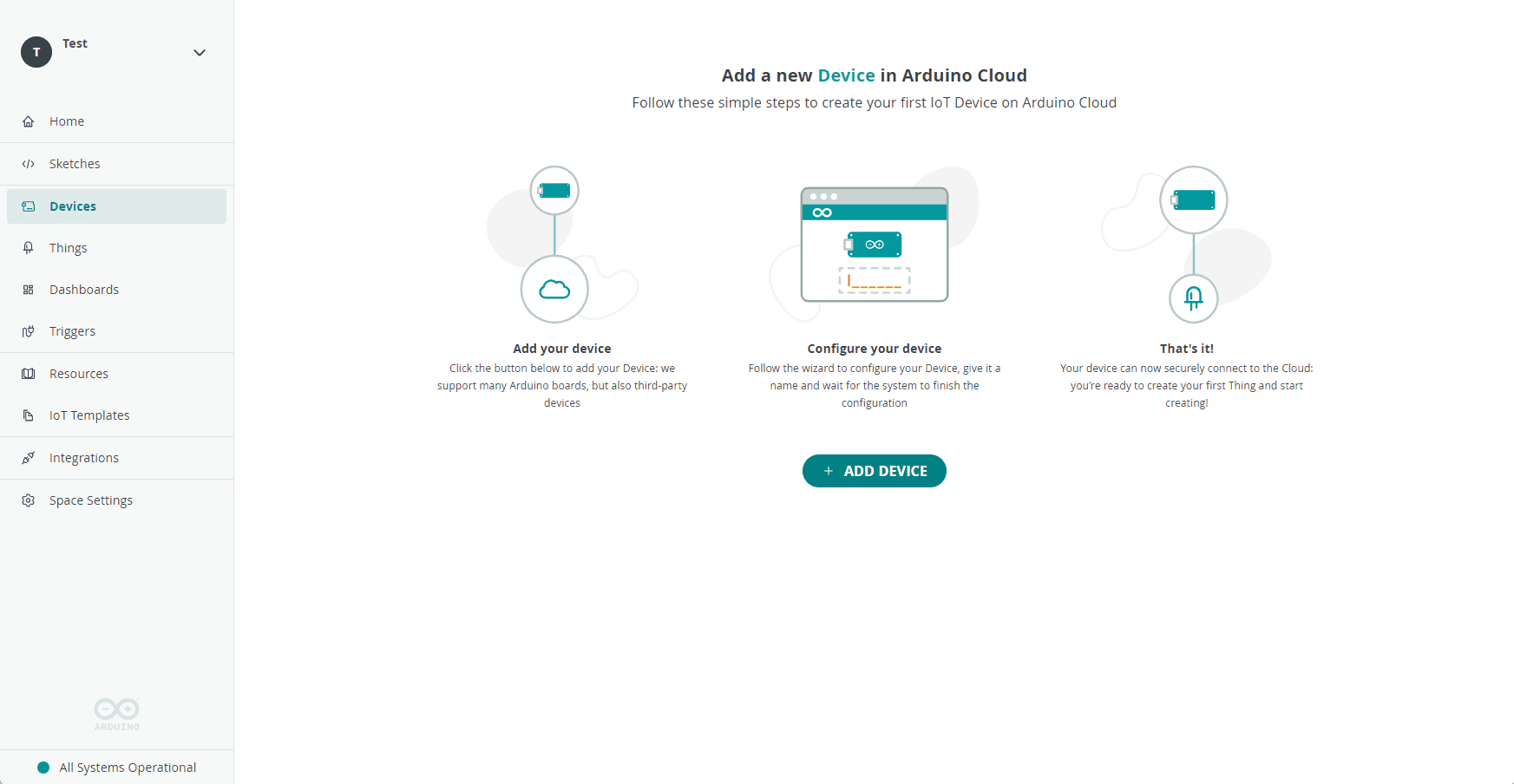Click the IoT Templates icon

(29, 415)
